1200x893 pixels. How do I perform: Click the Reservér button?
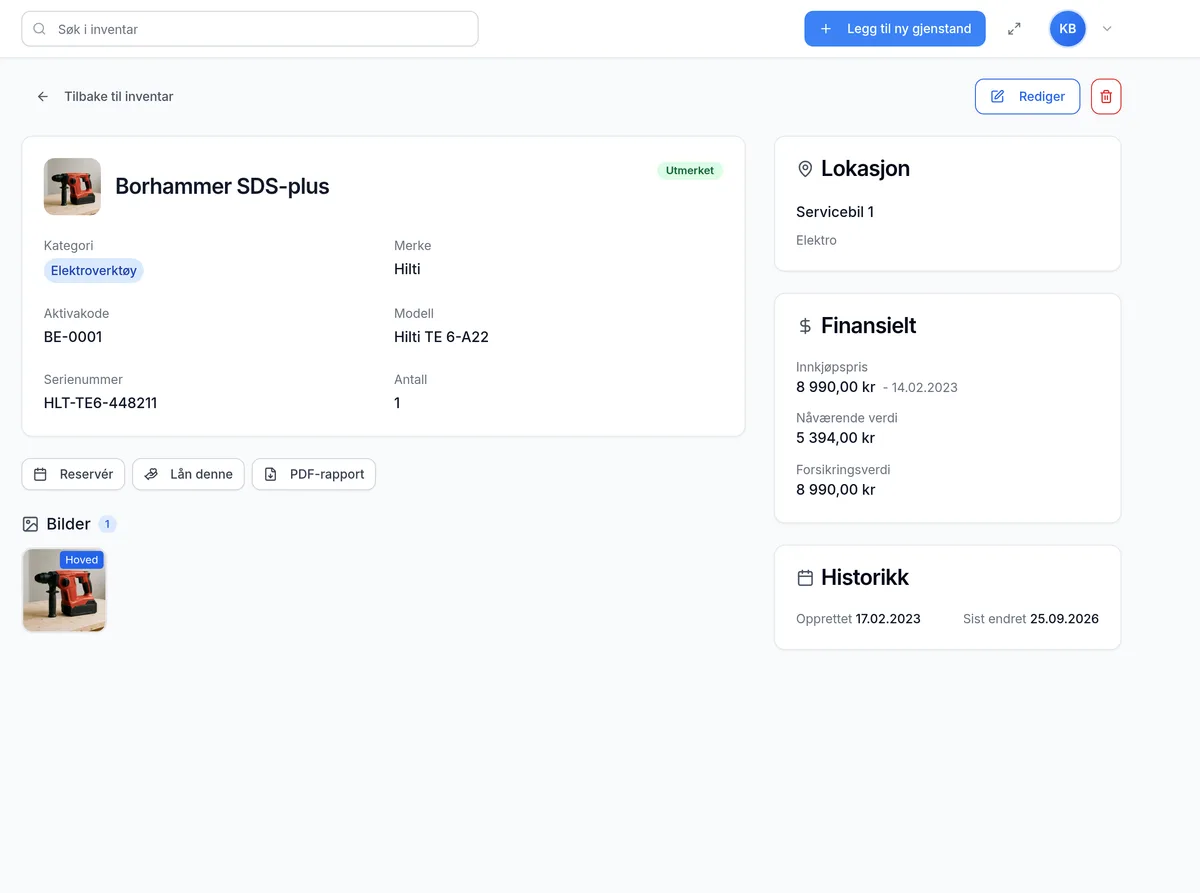pos(73,474)
